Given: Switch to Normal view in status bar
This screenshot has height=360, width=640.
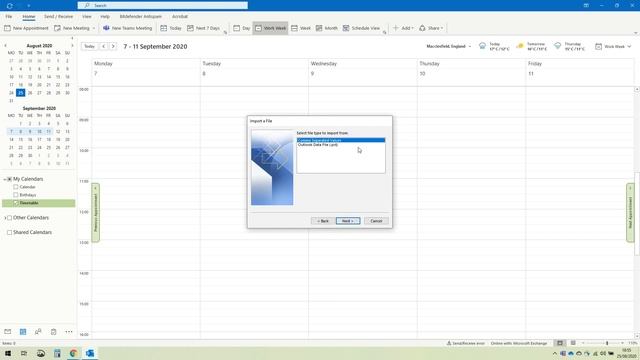Looking at the screenshot, I should (x=560, y=343).
